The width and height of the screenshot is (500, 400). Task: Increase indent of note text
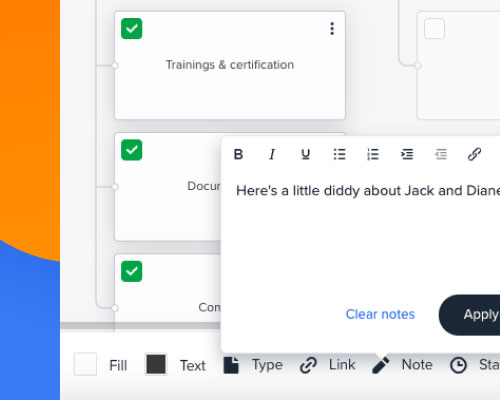coord(407,154)
